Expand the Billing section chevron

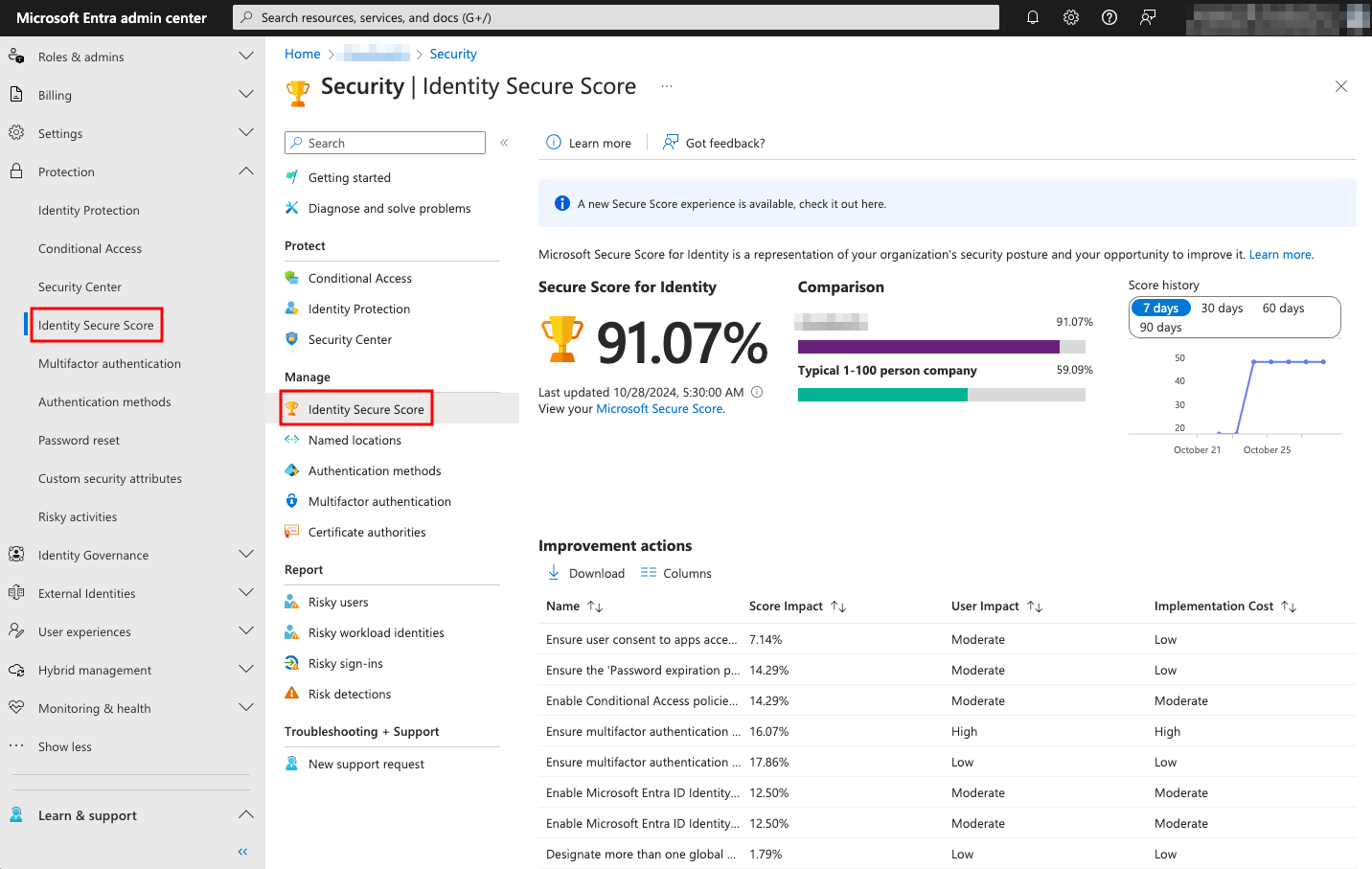[246, 94]
